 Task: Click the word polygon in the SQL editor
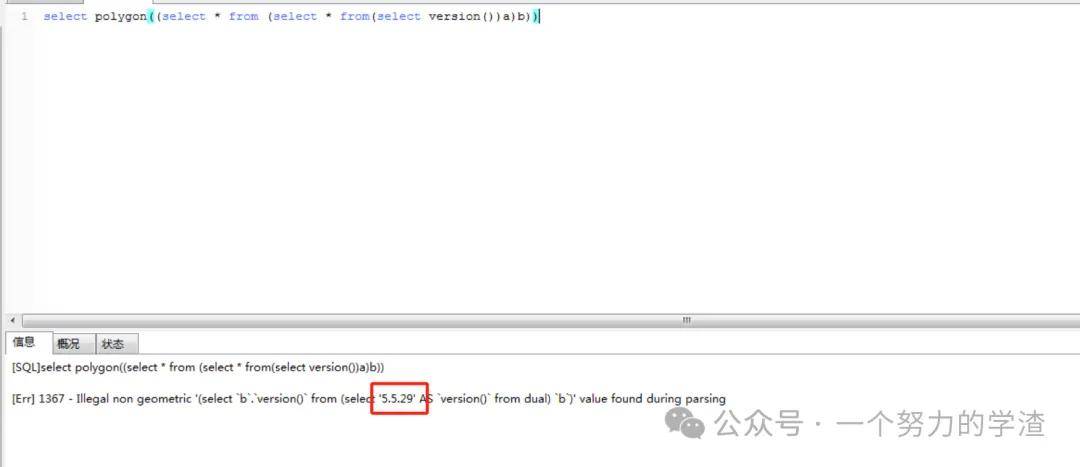(121, 17)
